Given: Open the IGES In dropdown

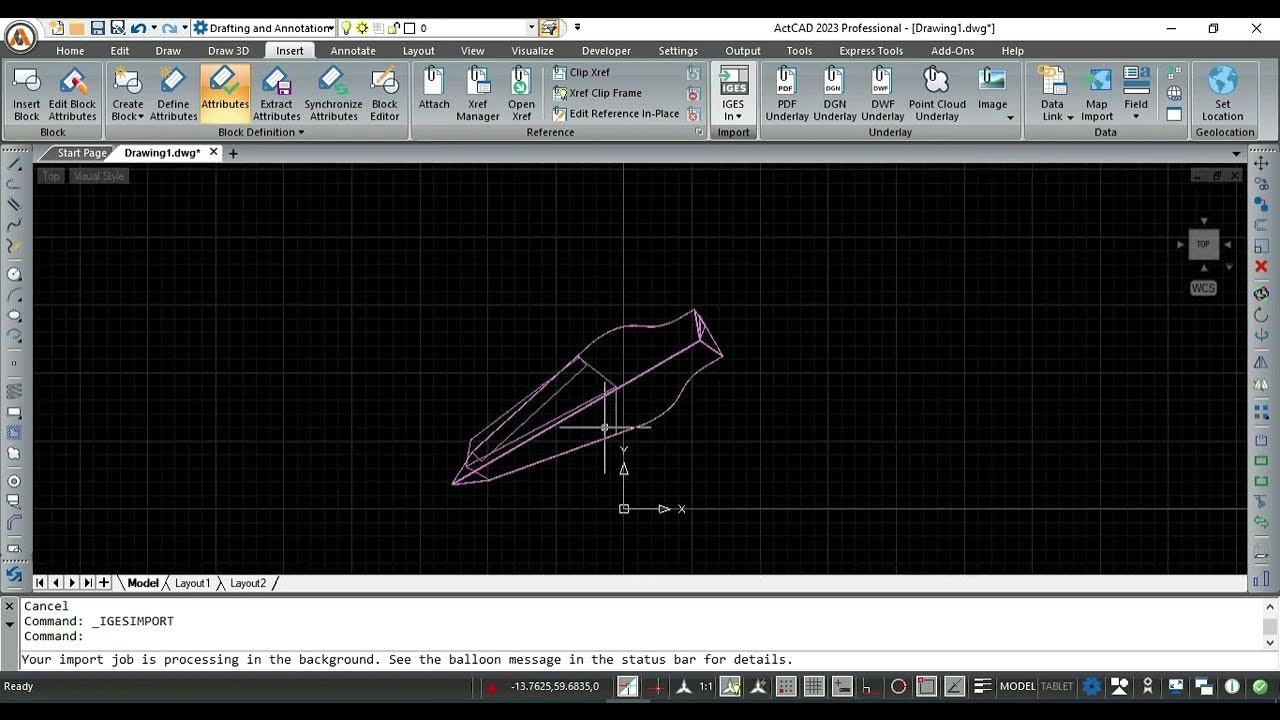Looking at the screenshot, I should (x=733, y=116).
